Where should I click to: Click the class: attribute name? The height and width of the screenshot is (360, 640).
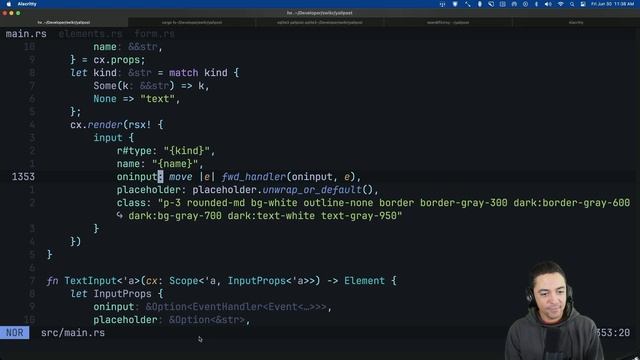click(134, 203)
